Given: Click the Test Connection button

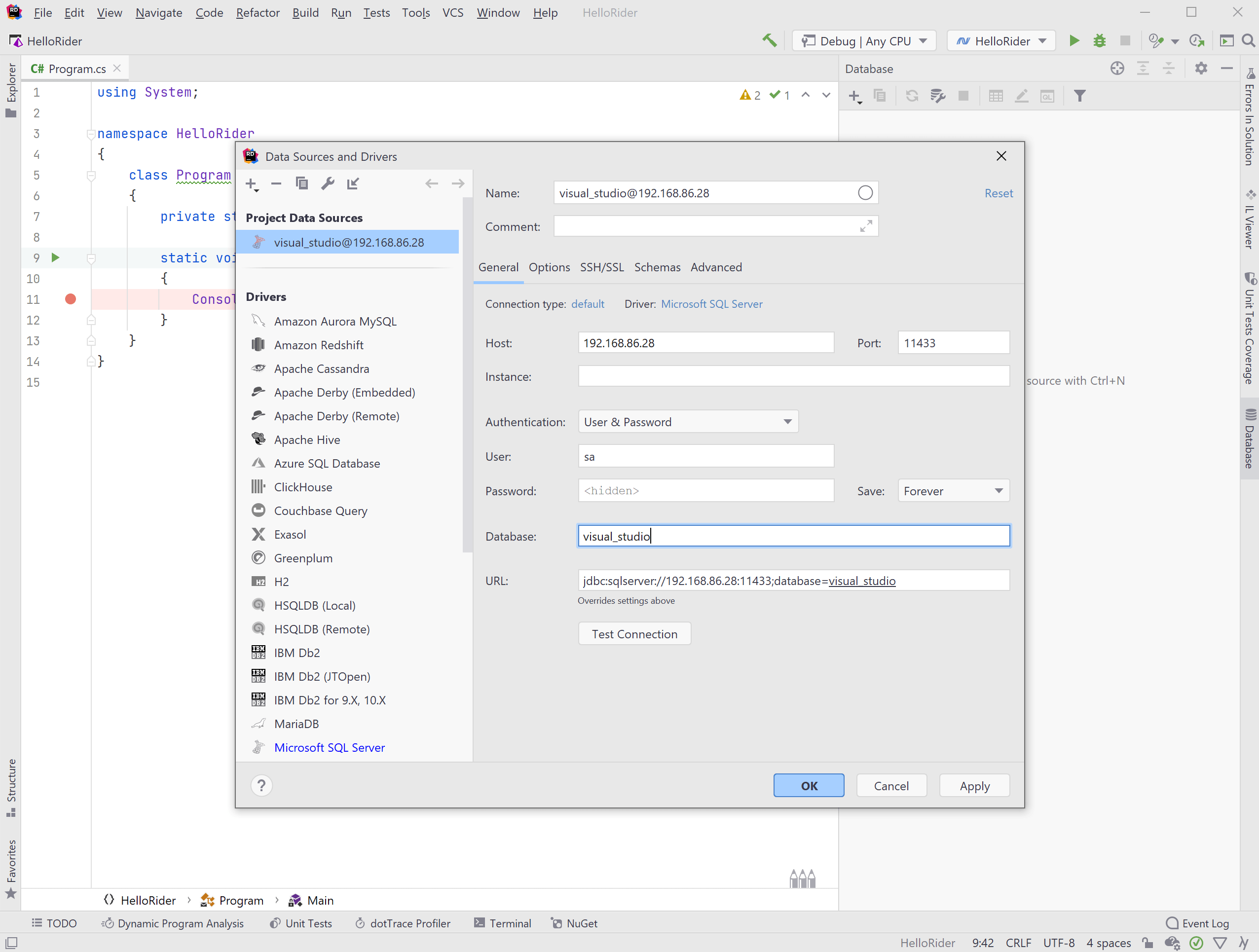Looking at the screenshot, I should pos(634,633).
